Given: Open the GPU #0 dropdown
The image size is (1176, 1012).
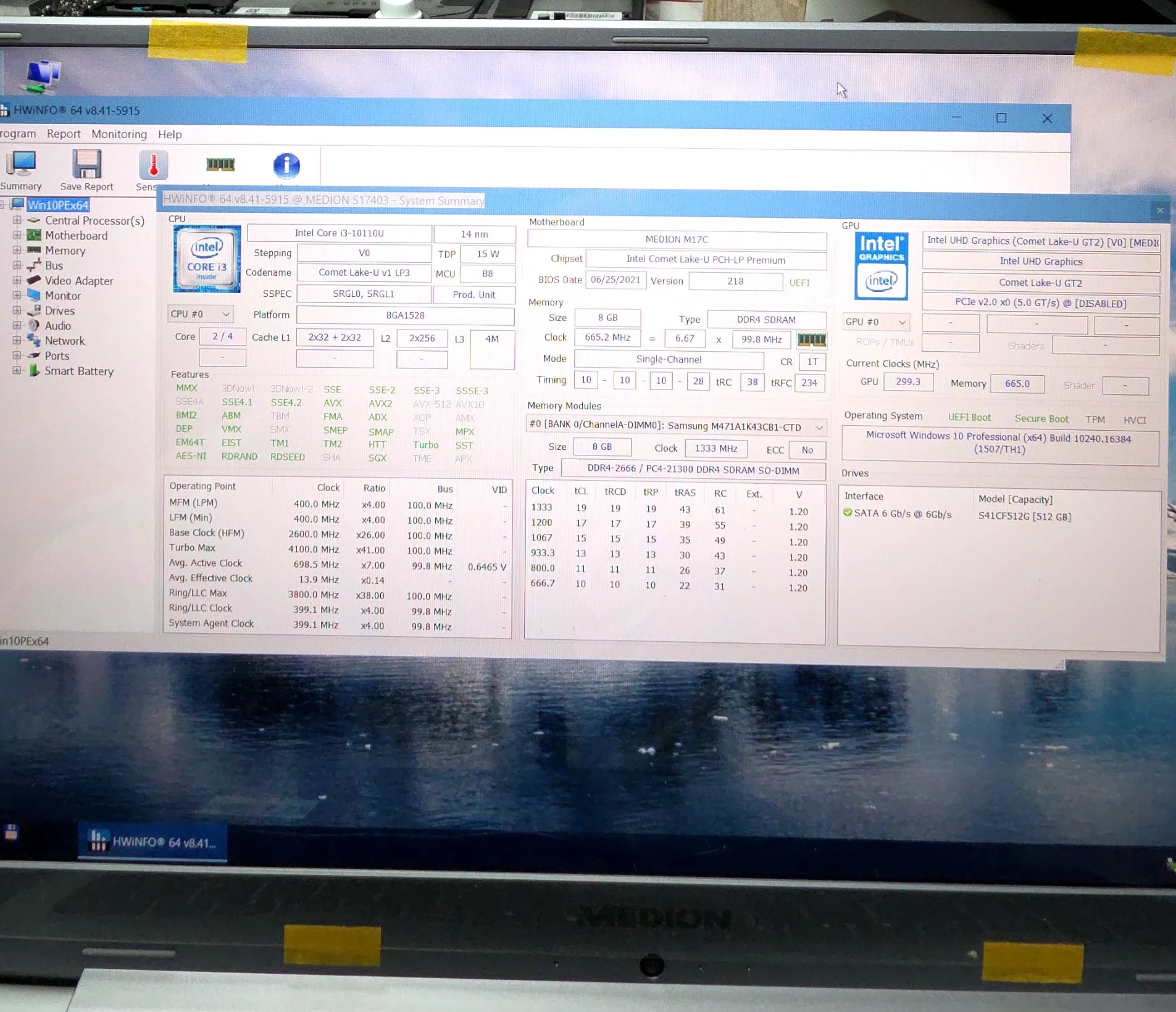Looking at the screenshot, I should click(875, 322).
